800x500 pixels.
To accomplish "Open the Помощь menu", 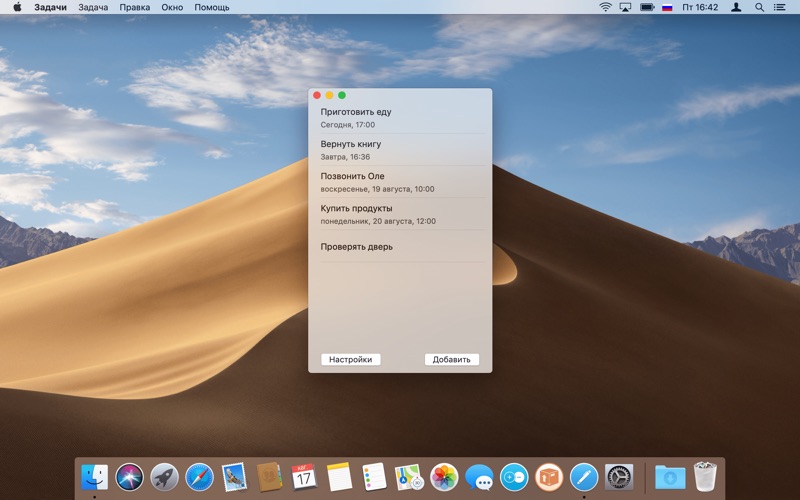I will (x=212, y=7).
